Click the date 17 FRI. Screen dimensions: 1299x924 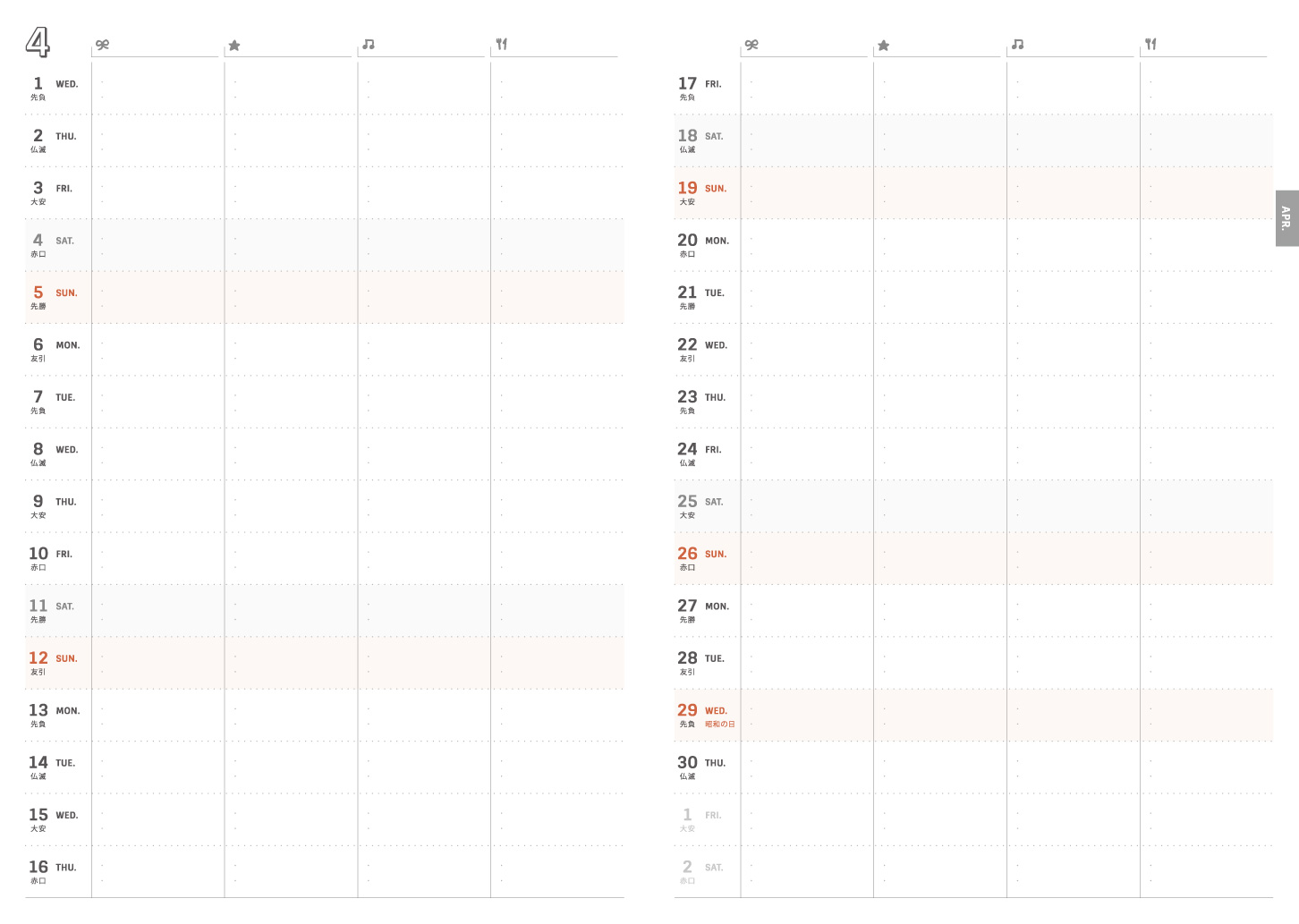tap(700, 84)
